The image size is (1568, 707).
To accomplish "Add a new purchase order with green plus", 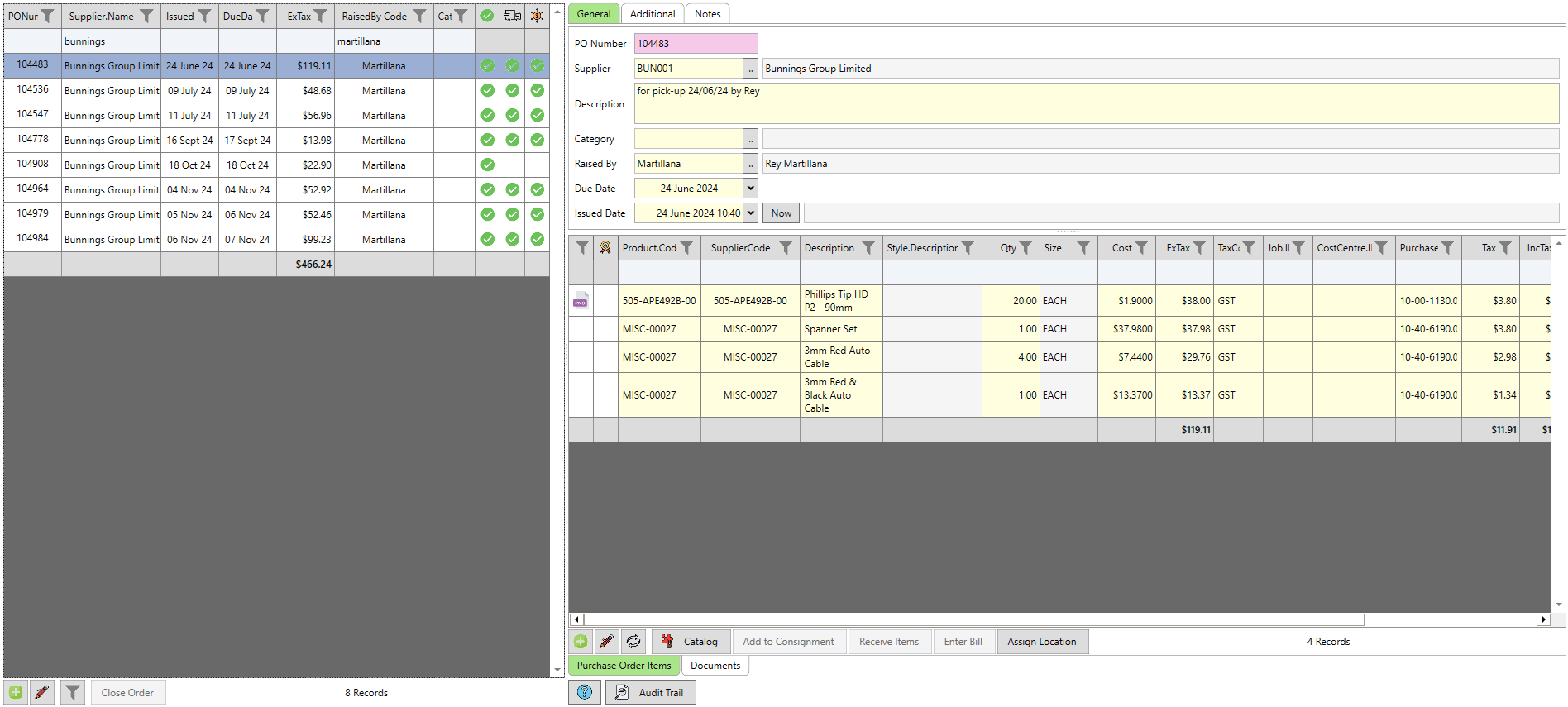I will tap(16, 692).
